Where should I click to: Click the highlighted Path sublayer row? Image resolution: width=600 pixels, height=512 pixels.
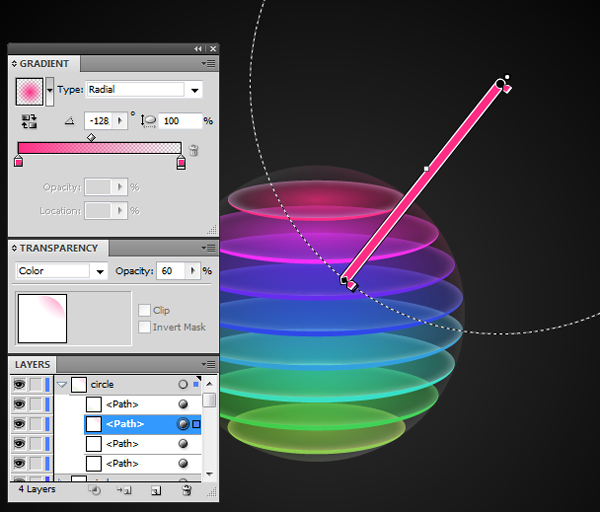click(x=142, y=424)
